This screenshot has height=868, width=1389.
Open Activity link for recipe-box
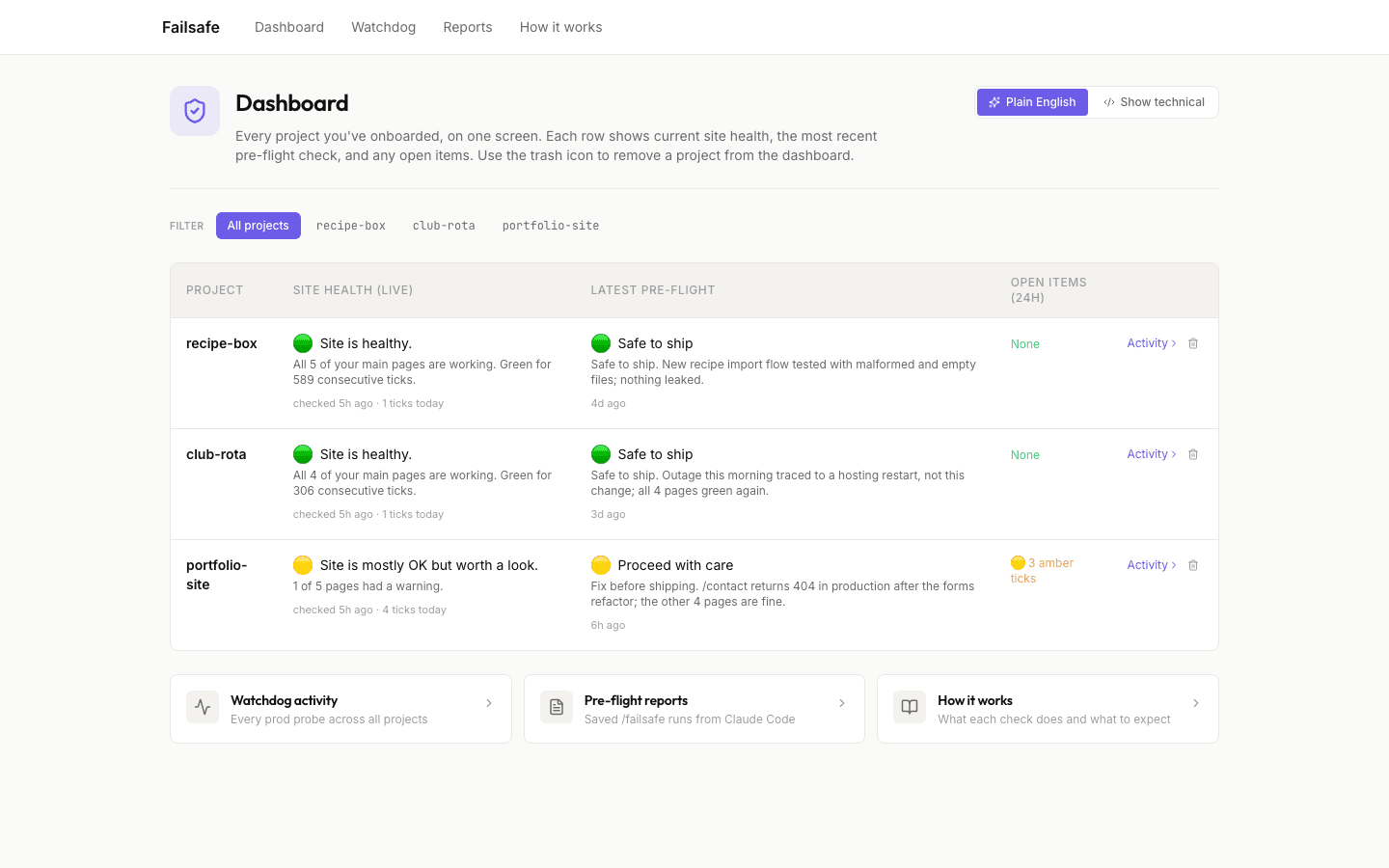(x=1152, y=343)
